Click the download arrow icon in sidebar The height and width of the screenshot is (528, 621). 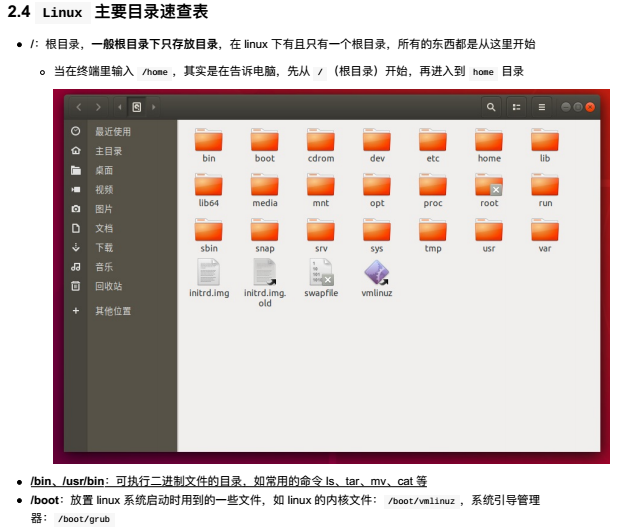click(76, 248)
